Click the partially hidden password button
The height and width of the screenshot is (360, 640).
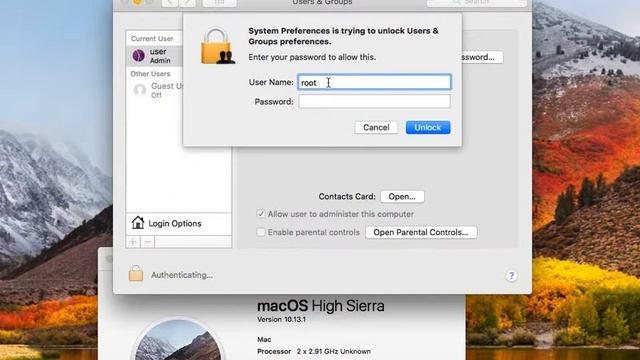pyautogui.click(x=482, y=57)
